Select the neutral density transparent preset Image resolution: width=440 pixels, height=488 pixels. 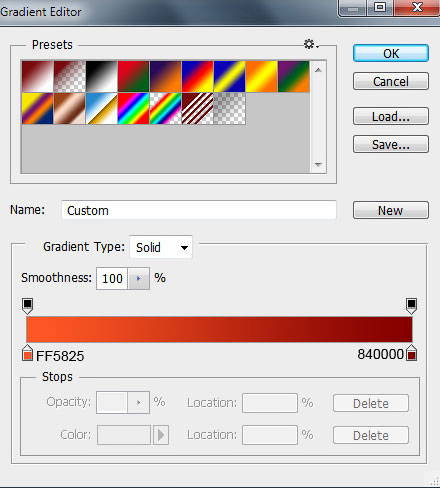pos(229,108)
